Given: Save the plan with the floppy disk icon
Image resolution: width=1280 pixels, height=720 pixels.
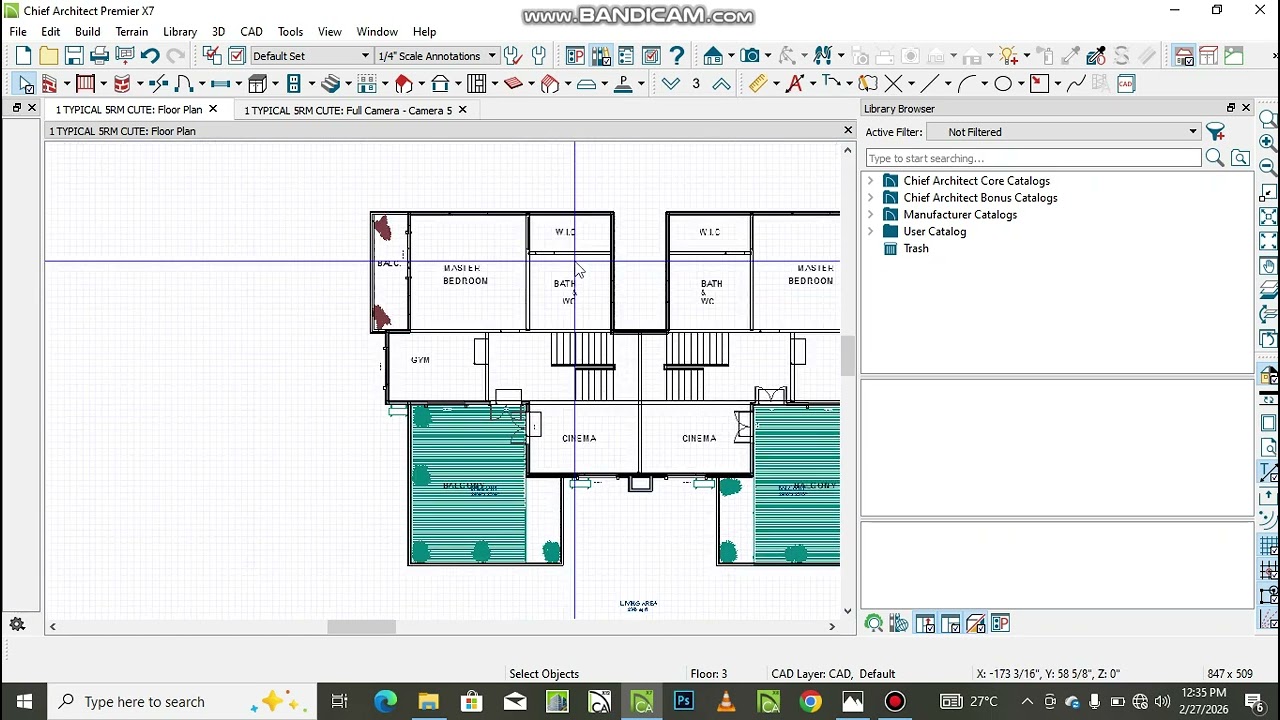Looking at the screenshot, I should (74, 56).
